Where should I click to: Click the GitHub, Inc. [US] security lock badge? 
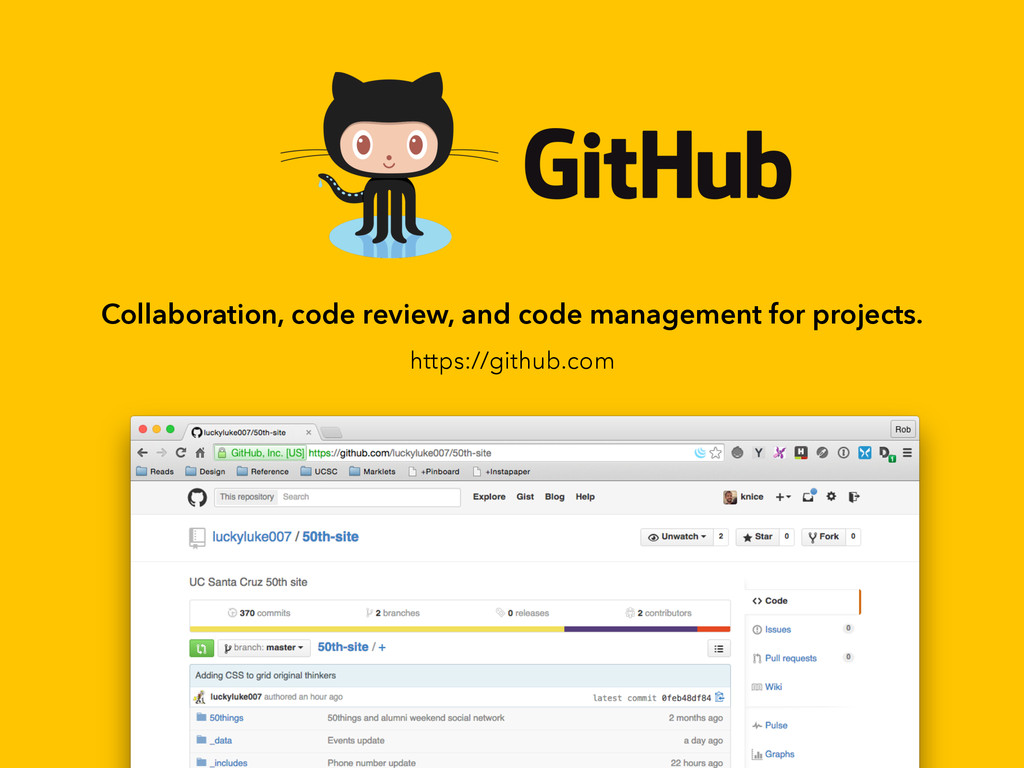coord(261,453)
